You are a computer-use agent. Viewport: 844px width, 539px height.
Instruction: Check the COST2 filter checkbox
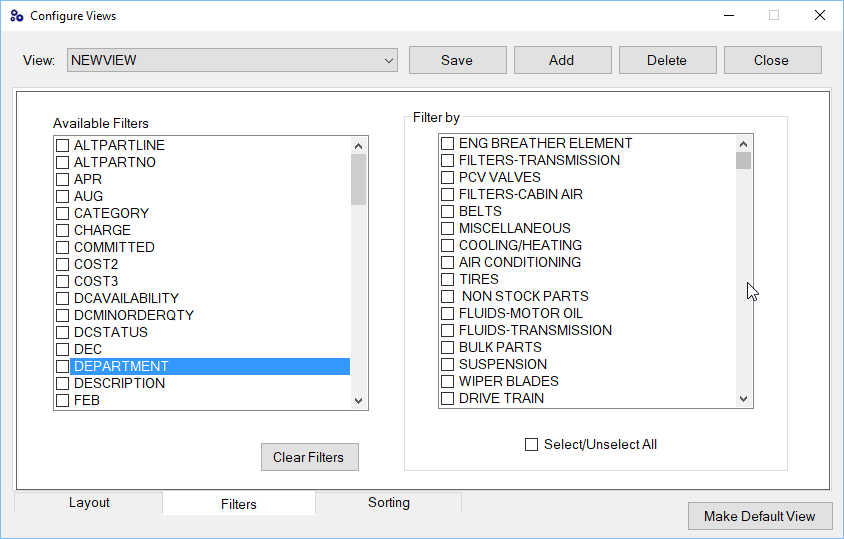(x=62, y=264)
